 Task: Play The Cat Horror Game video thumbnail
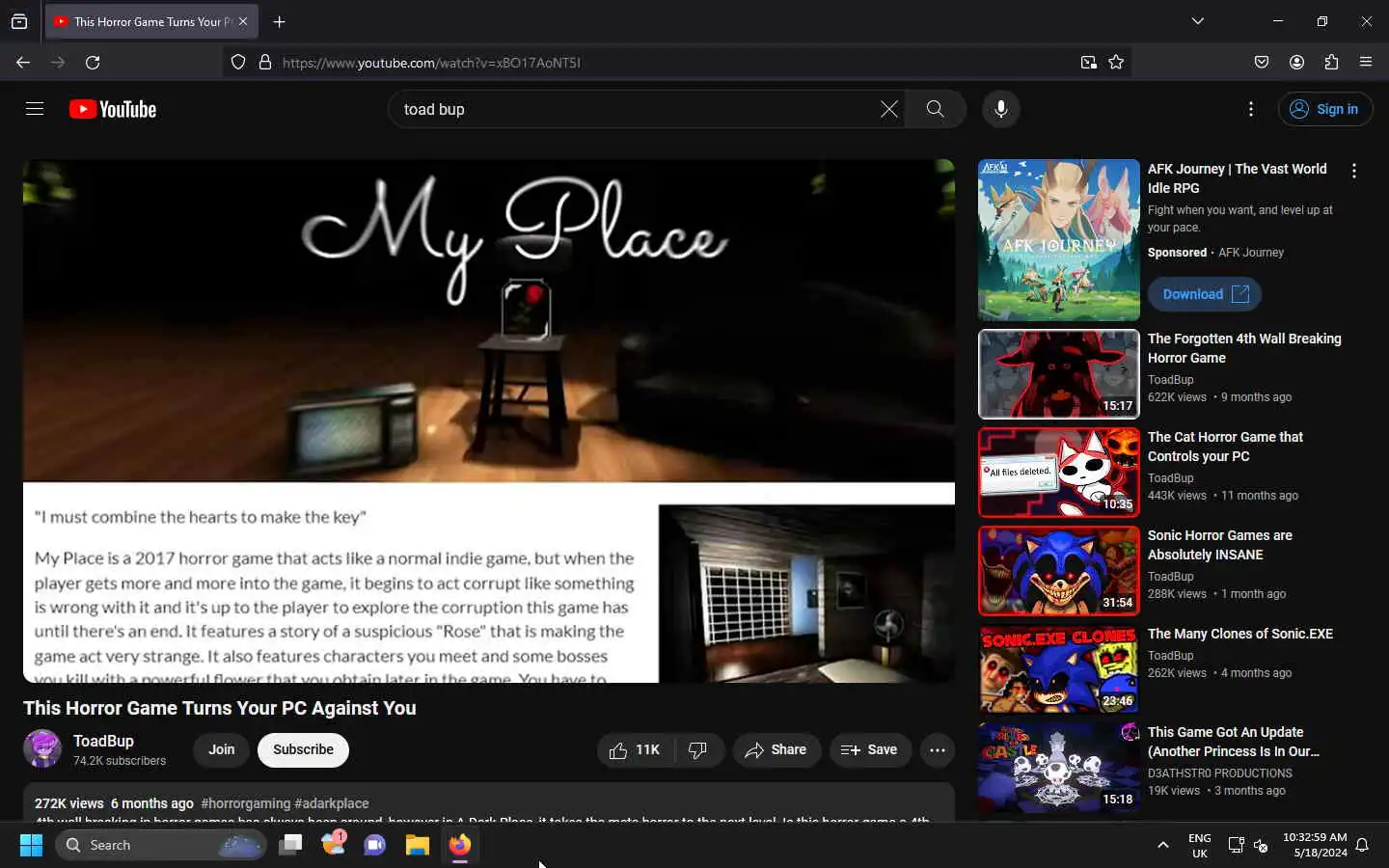(x=1059, y=472)
